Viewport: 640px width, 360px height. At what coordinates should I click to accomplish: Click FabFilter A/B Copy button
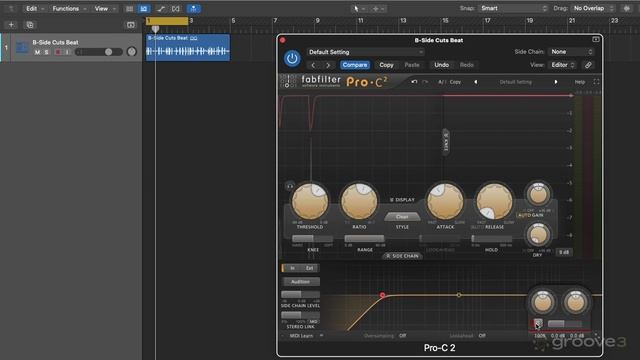pyautogui.click(x=455, y=82)
